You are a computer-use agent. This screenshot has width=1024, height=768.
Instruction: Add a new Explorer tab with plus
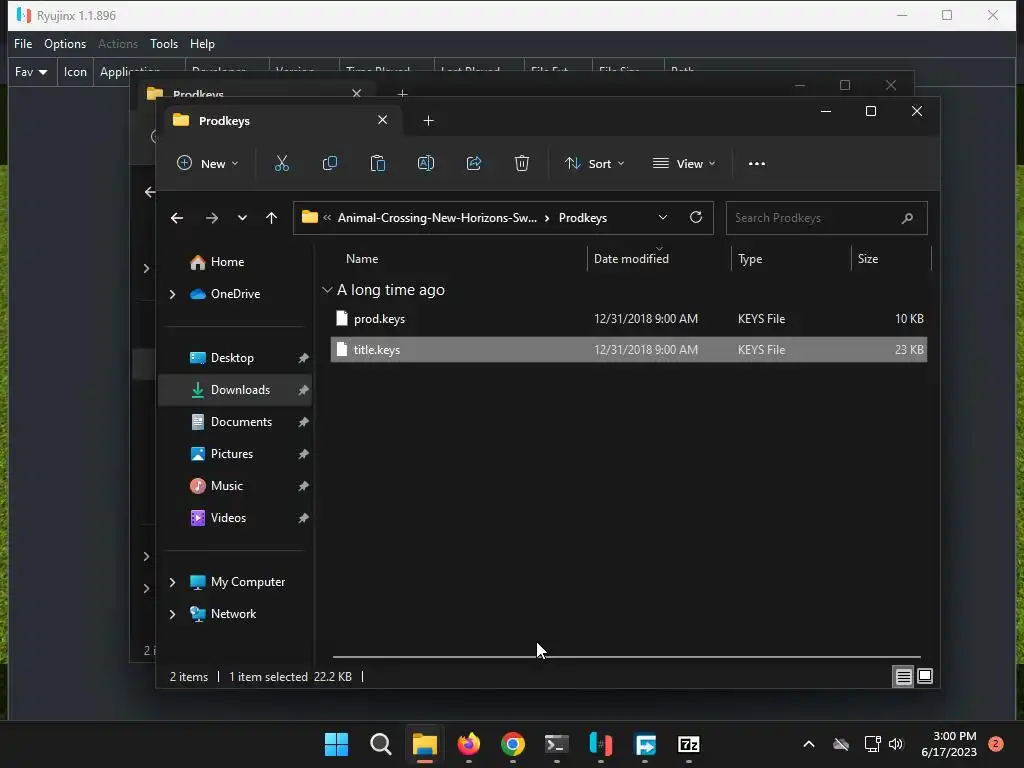(x=428, y=121)
